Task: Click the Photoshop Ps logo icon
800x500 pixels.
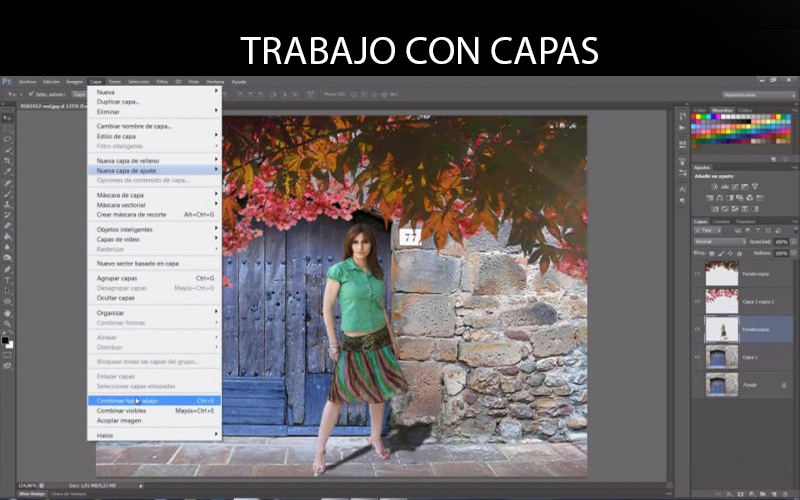Action: click(x=7, y=81)
